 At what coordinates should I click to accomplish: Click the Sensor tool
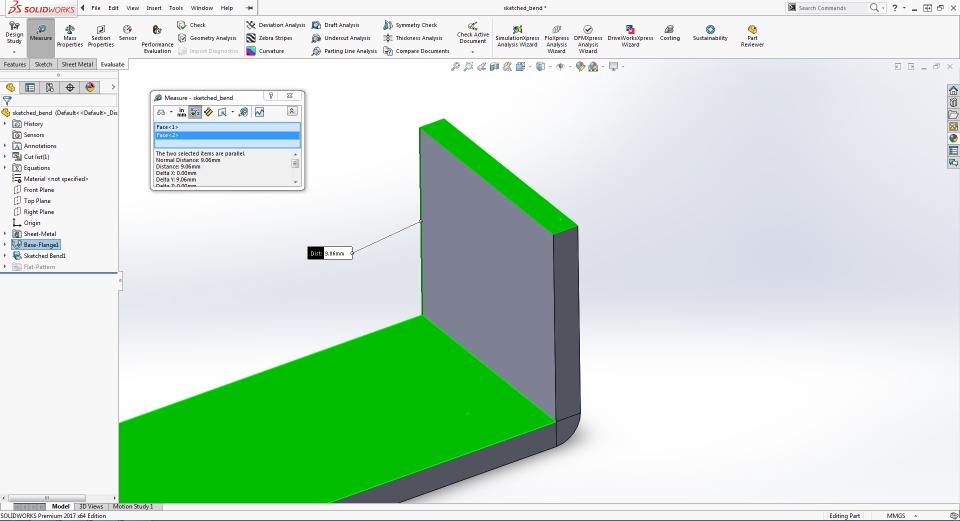[x=127, y=34]
